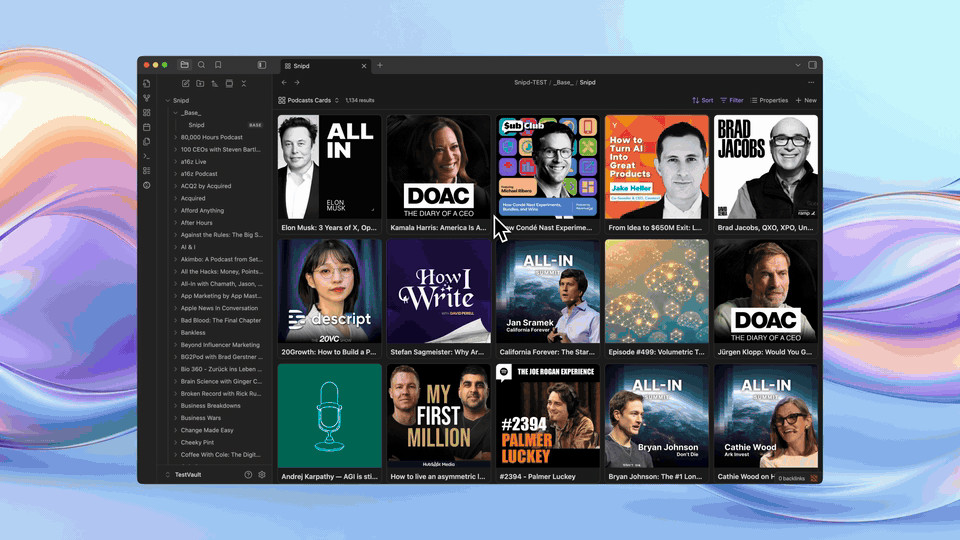Open the Properties button
Screen dimensions: 960x540
[770, 100]
